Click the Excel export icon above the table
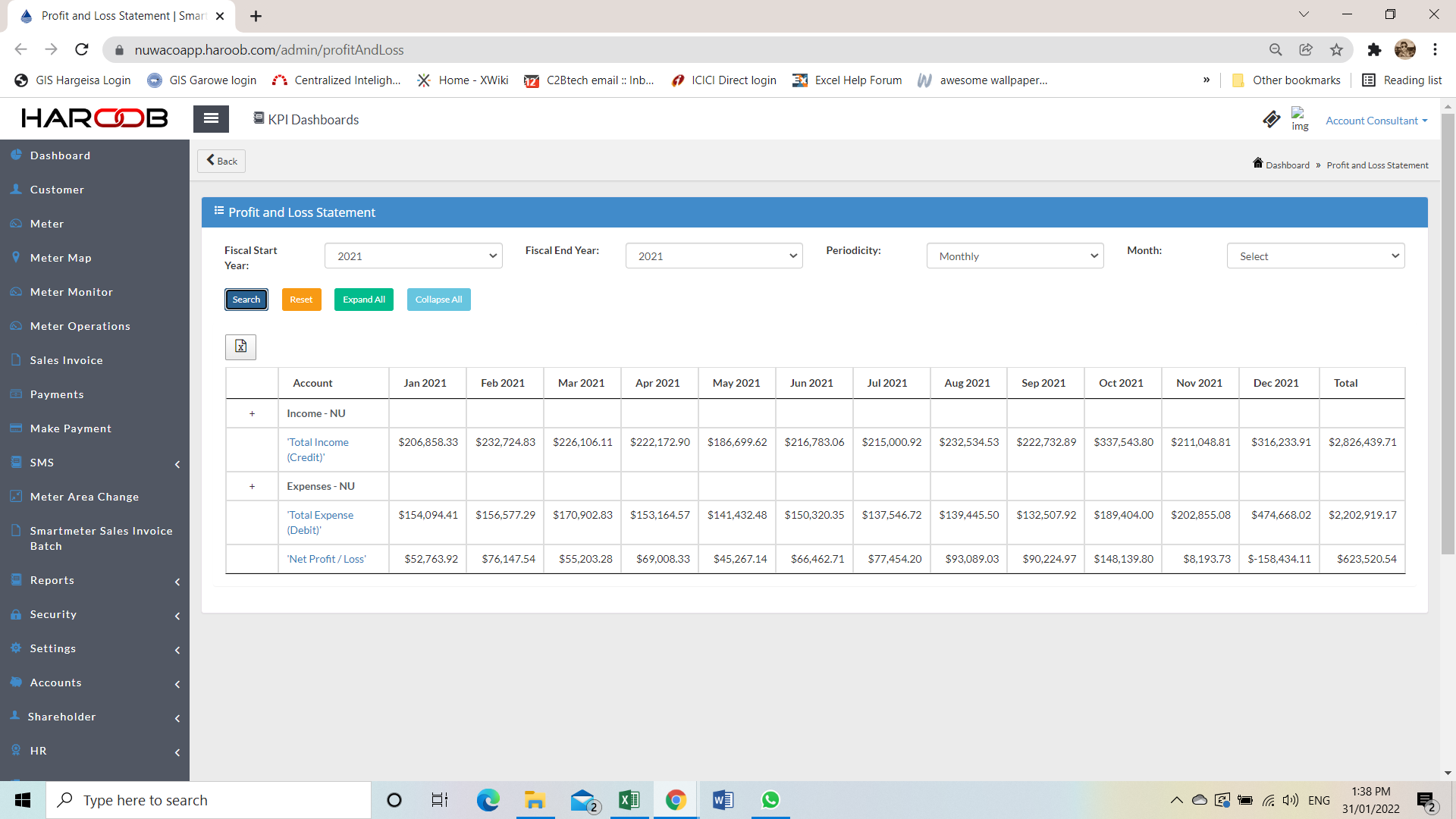The image size is (1456, 819). pos(240,347)
